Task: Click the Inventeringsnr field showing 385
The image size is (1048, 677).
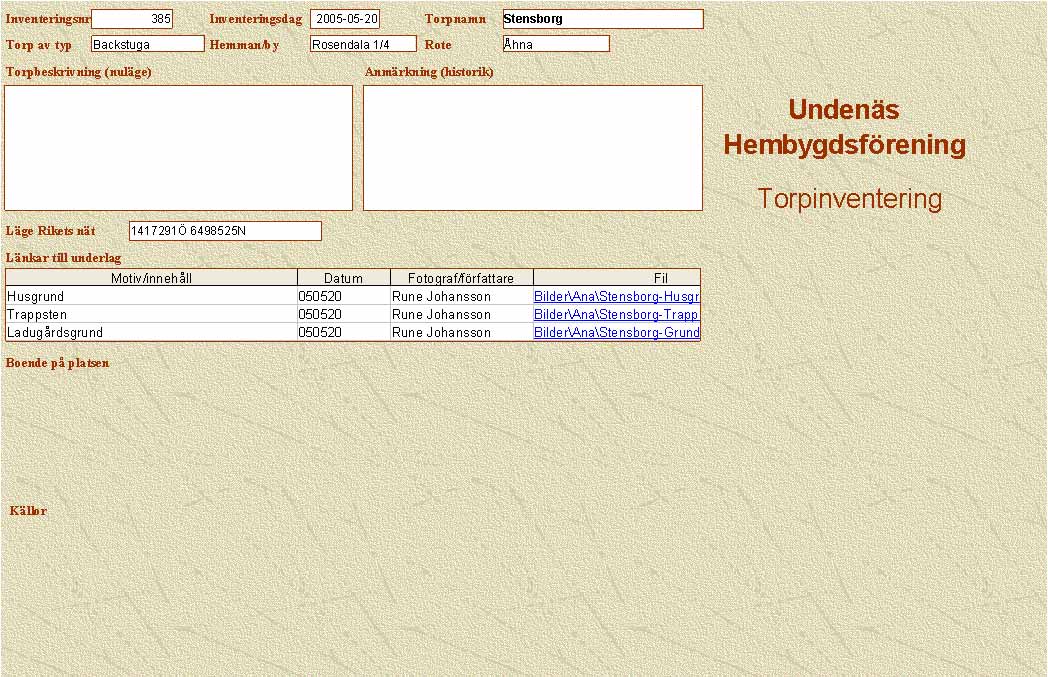Action: [x=132, y=19]
